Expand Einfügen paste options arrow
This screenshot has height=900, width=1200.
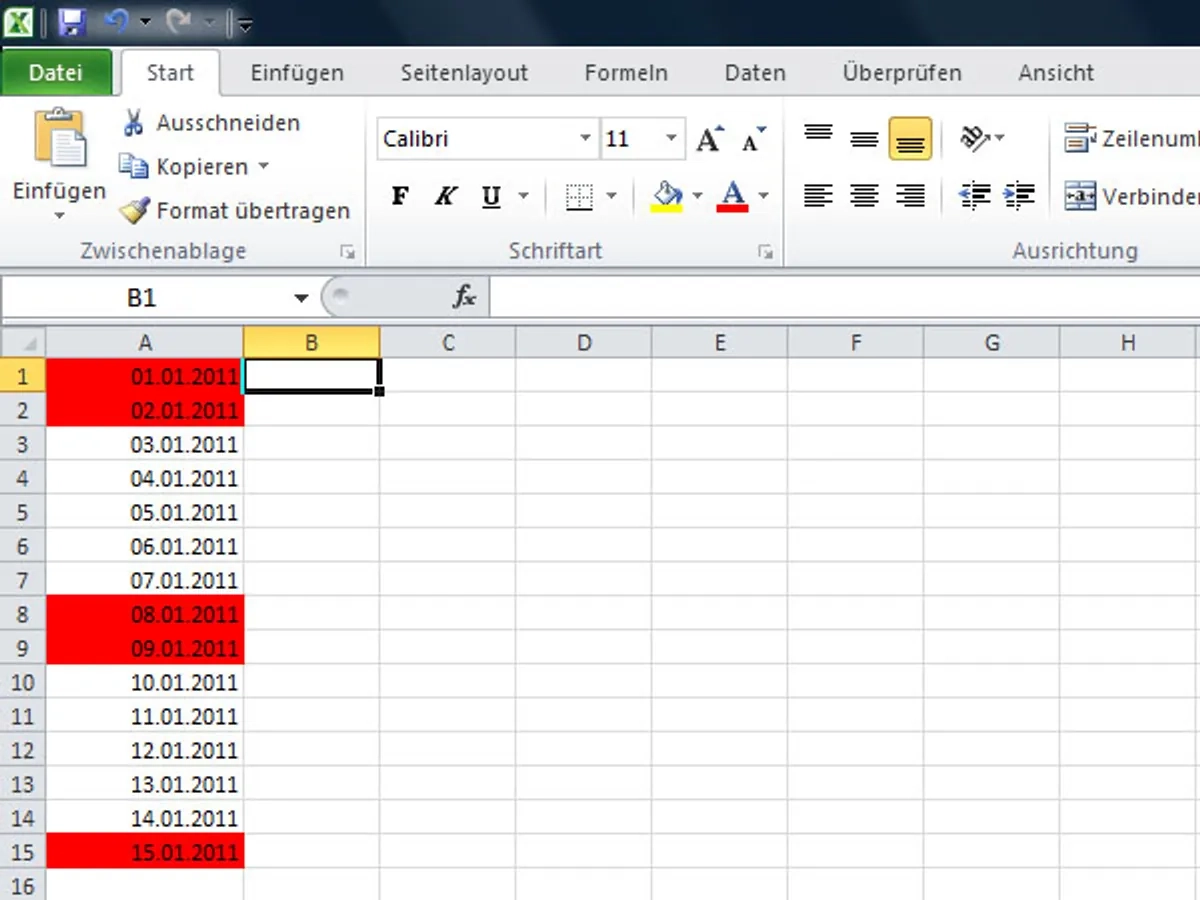click(x=59, y=215)
